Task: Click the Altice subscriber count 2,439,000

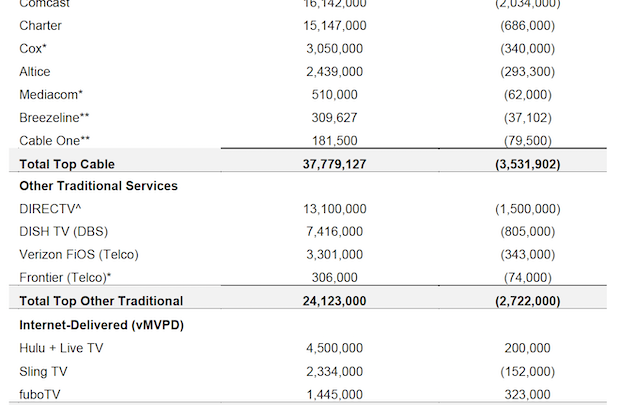Action: point(335,71)
